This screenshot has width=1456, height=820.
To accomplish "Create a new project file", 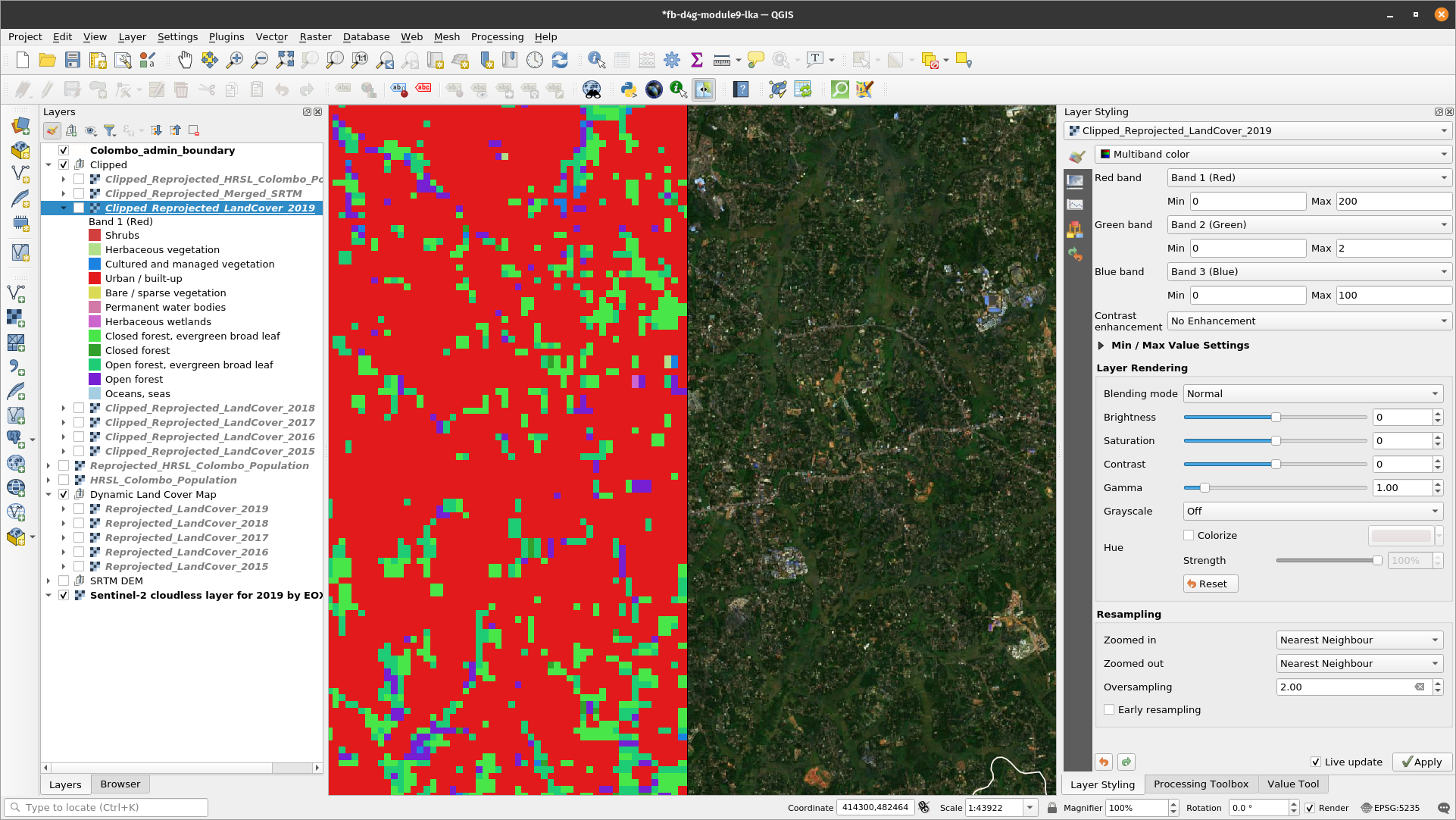I will pyautogui.click(x=23, y=61).
